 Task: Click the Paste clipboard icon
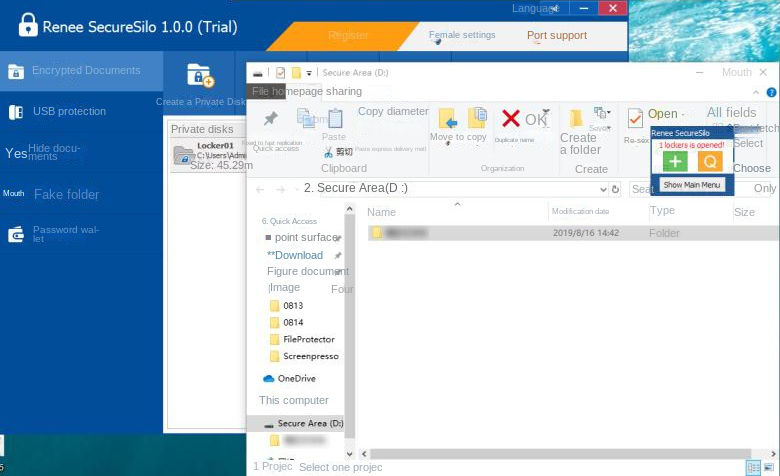click(334, 119)
